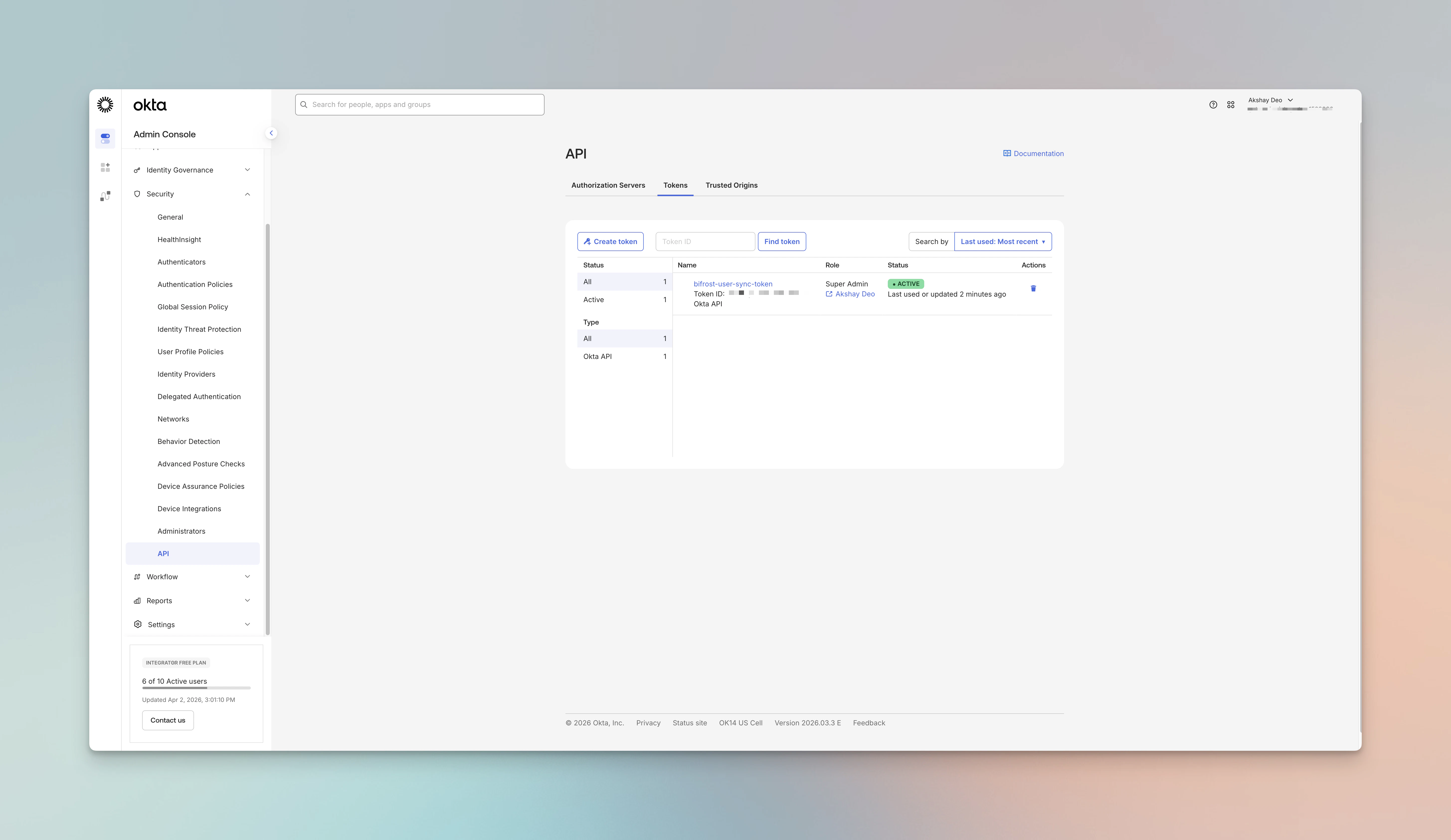The height and width of the screenshot is (840, 1451).
Task: Open the apps grid icon near the username
Action: click(1230, 105)
